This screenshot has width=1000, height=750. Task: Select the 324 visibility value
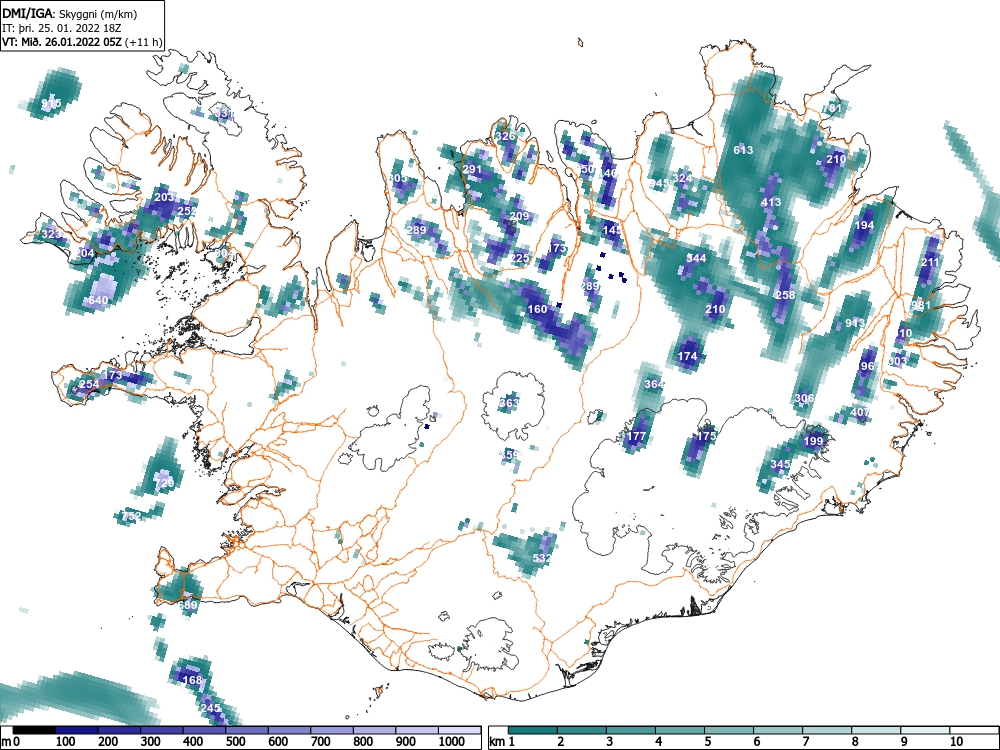pyautogui.click(x=682, y=178)
